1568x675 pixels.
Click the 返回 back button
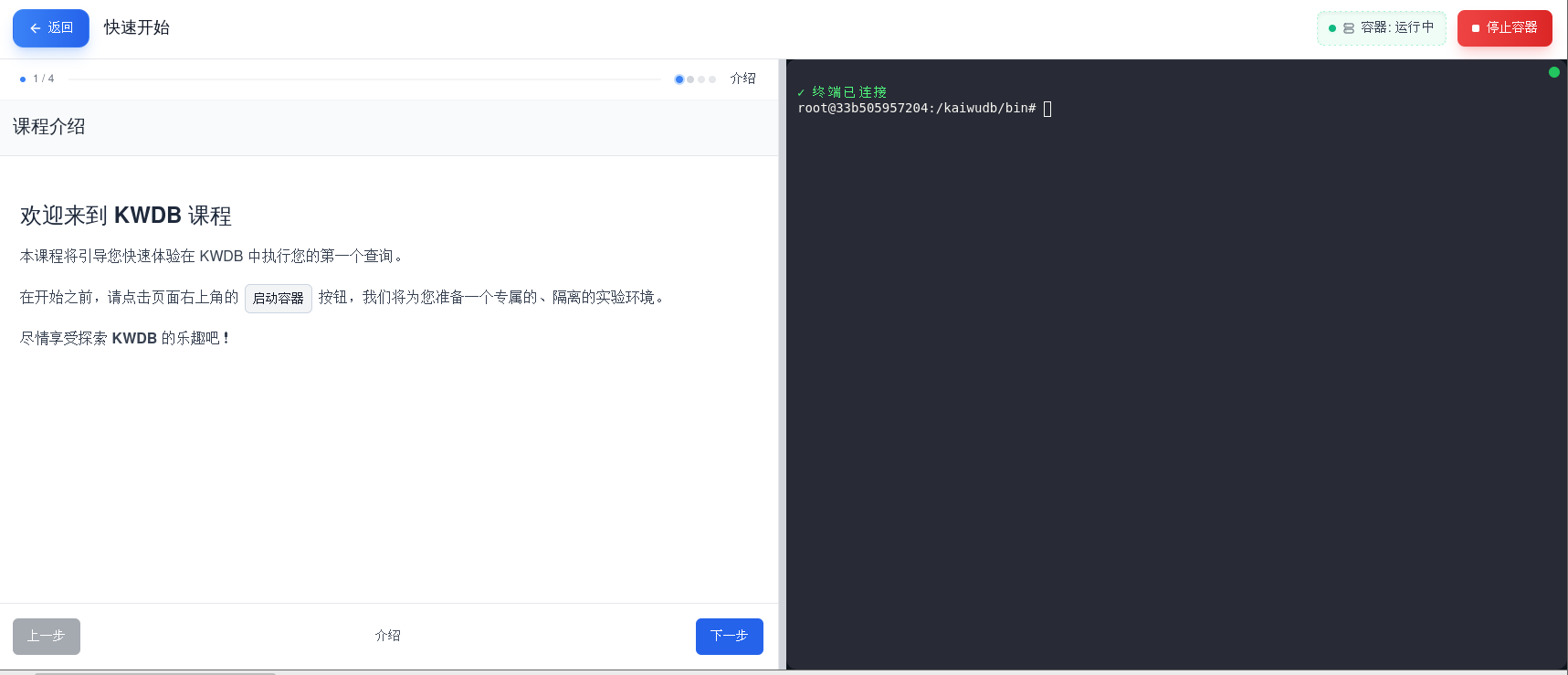[51, 28]
